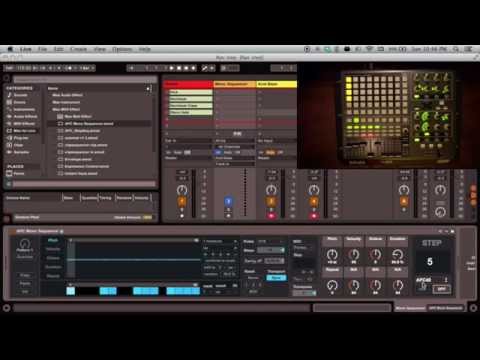Viewport: 480px width, 360px height.
Task: Expand the Max Audio Effect folder
Action: tap(67, 95)
